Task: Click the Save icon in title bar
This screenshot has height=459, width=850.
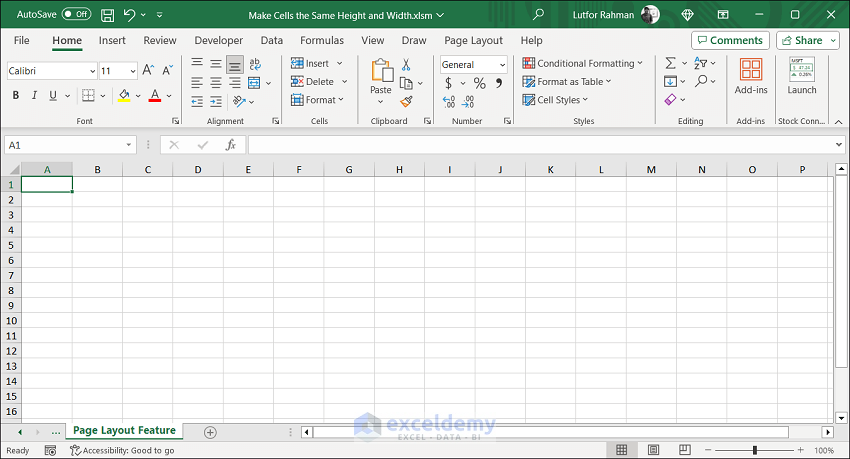Action: pyautogui.click(x=107, y=15)
